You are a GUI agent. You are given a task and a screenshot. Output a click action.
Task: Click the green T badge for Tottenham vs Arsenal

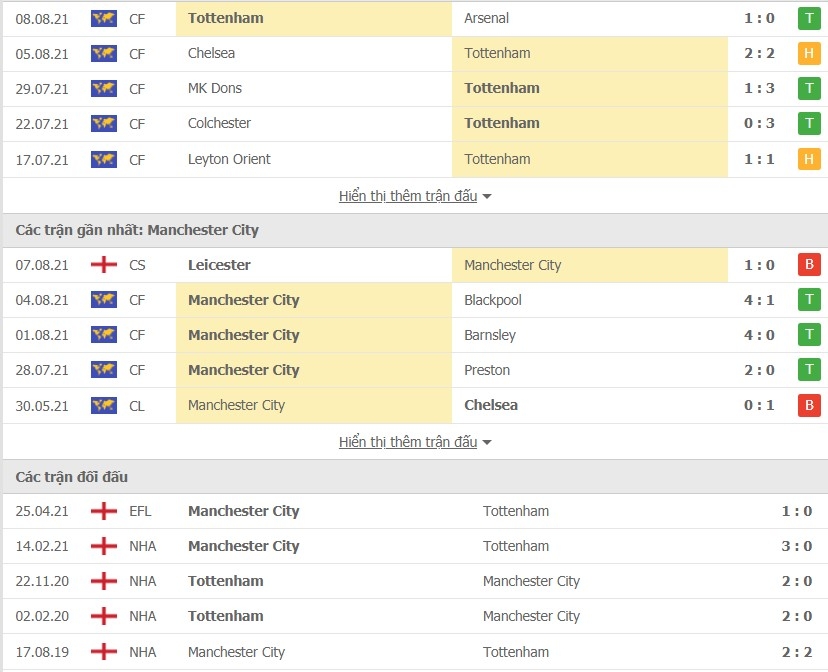point(809,18)
